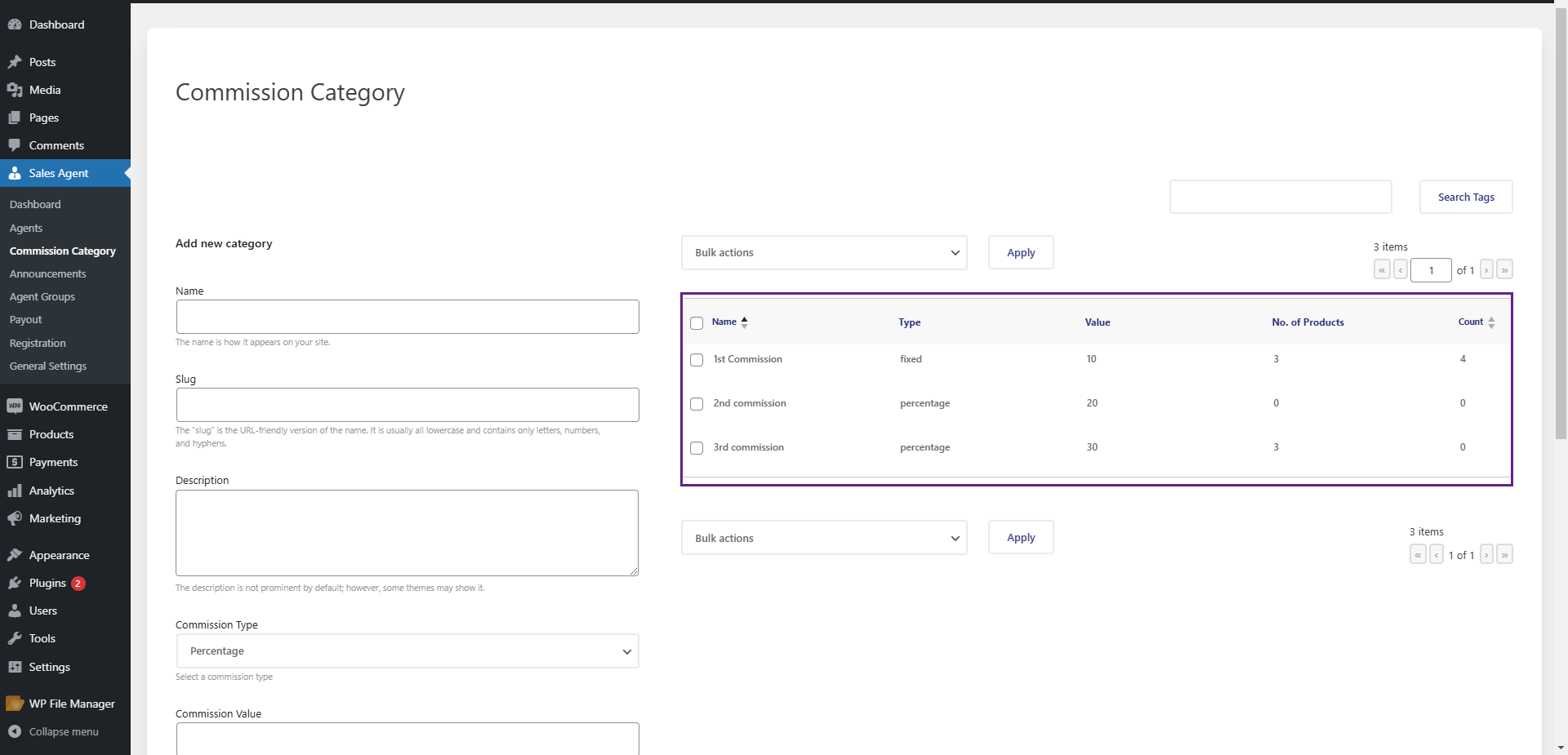The width and height of the screenshot is (1568, 755).
Task: Focus the current page number field
Action: [1431, 270]
